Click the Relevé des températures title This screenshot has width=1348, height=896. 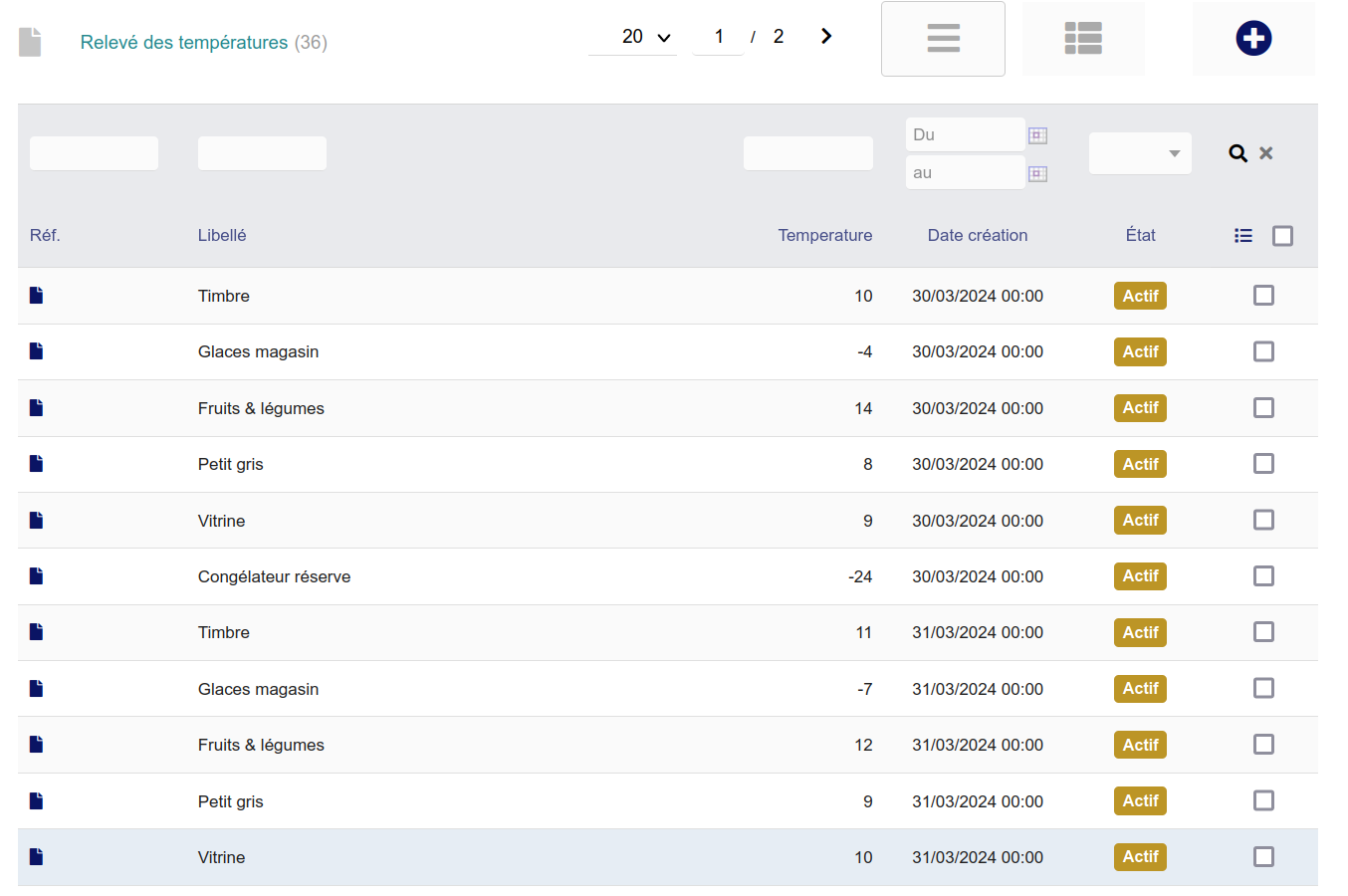184,42
